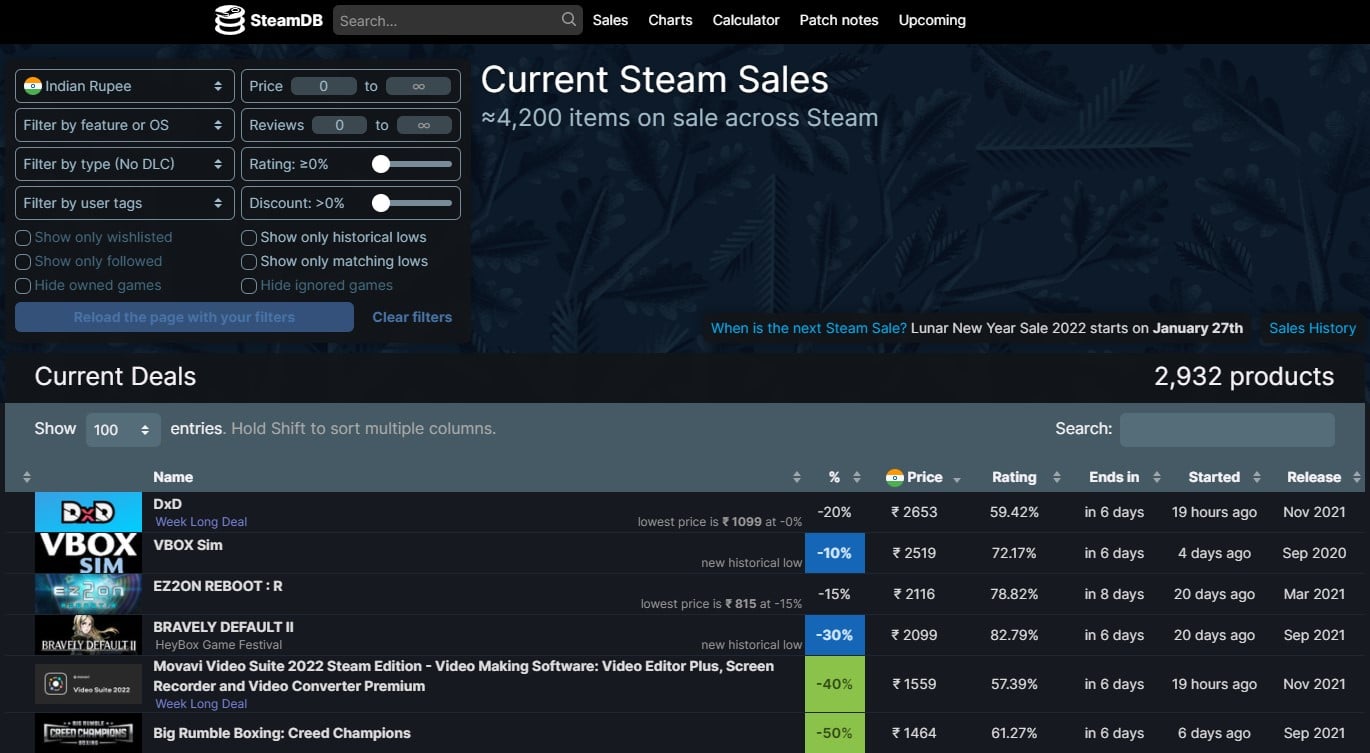Open the DxD game thumbnail

point(88,512)
